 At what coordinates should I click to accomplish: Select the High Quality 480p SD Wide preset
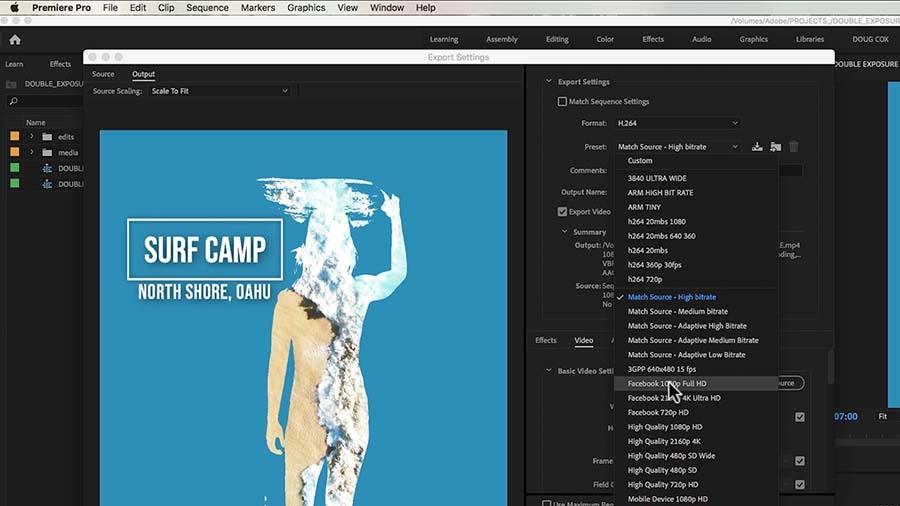(696, 456)
